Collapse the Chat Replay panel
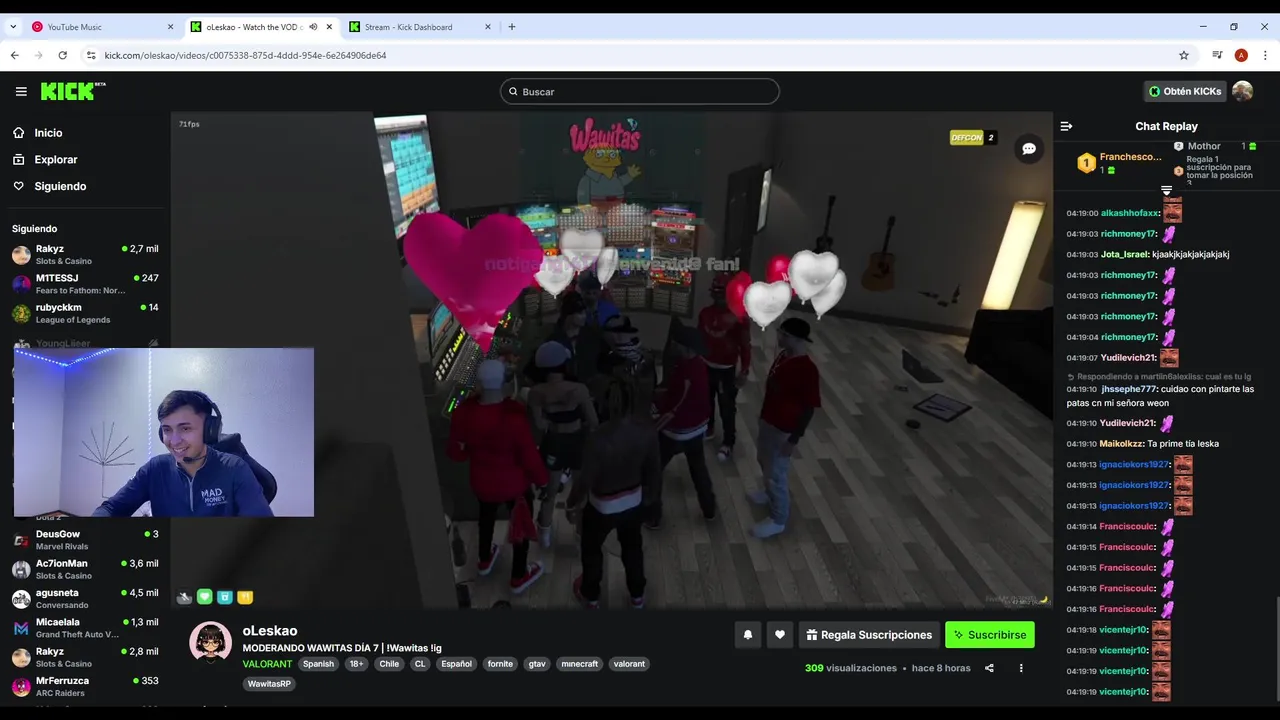This screenshot has width=1280, height=720. [1066, 126]
